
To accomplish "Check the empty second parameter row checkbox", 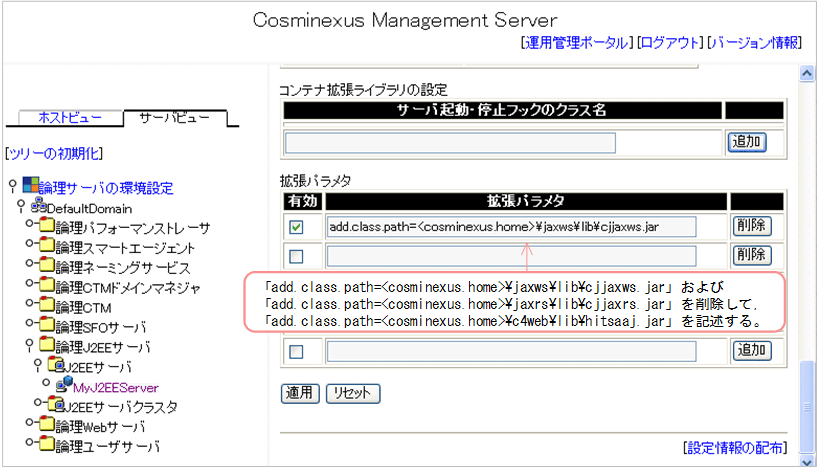I will coord(296,256).
